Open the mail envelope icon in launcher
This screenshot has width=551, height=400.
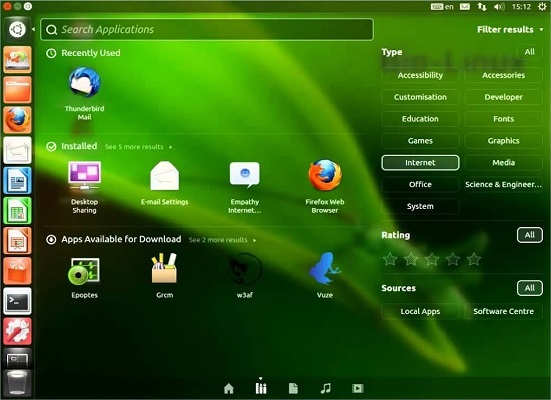coord(17,150)
